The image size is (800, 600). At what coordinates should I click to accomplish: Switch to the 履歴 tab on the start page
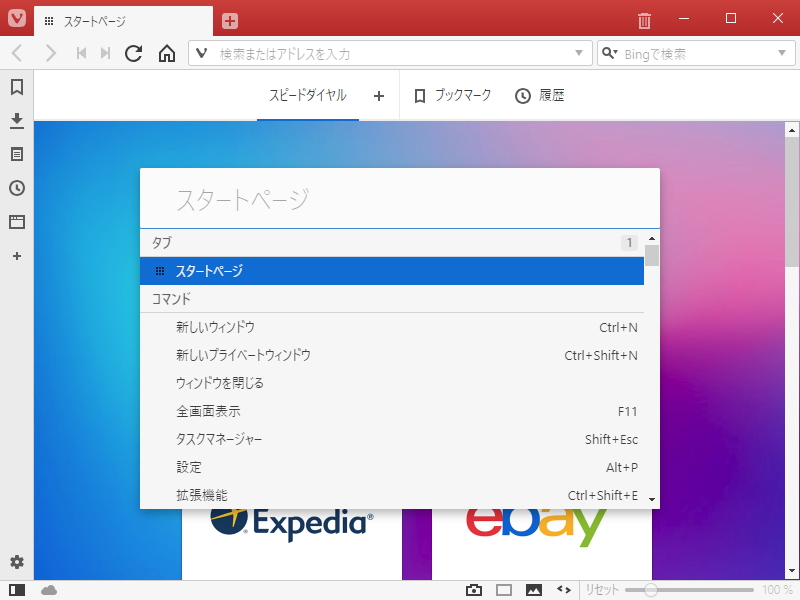coord(542,95)
